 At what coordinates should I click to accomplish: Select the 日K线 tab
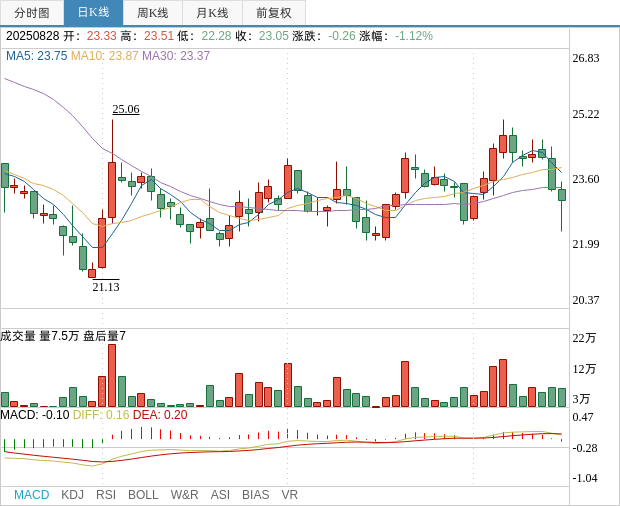click(93, 13)
